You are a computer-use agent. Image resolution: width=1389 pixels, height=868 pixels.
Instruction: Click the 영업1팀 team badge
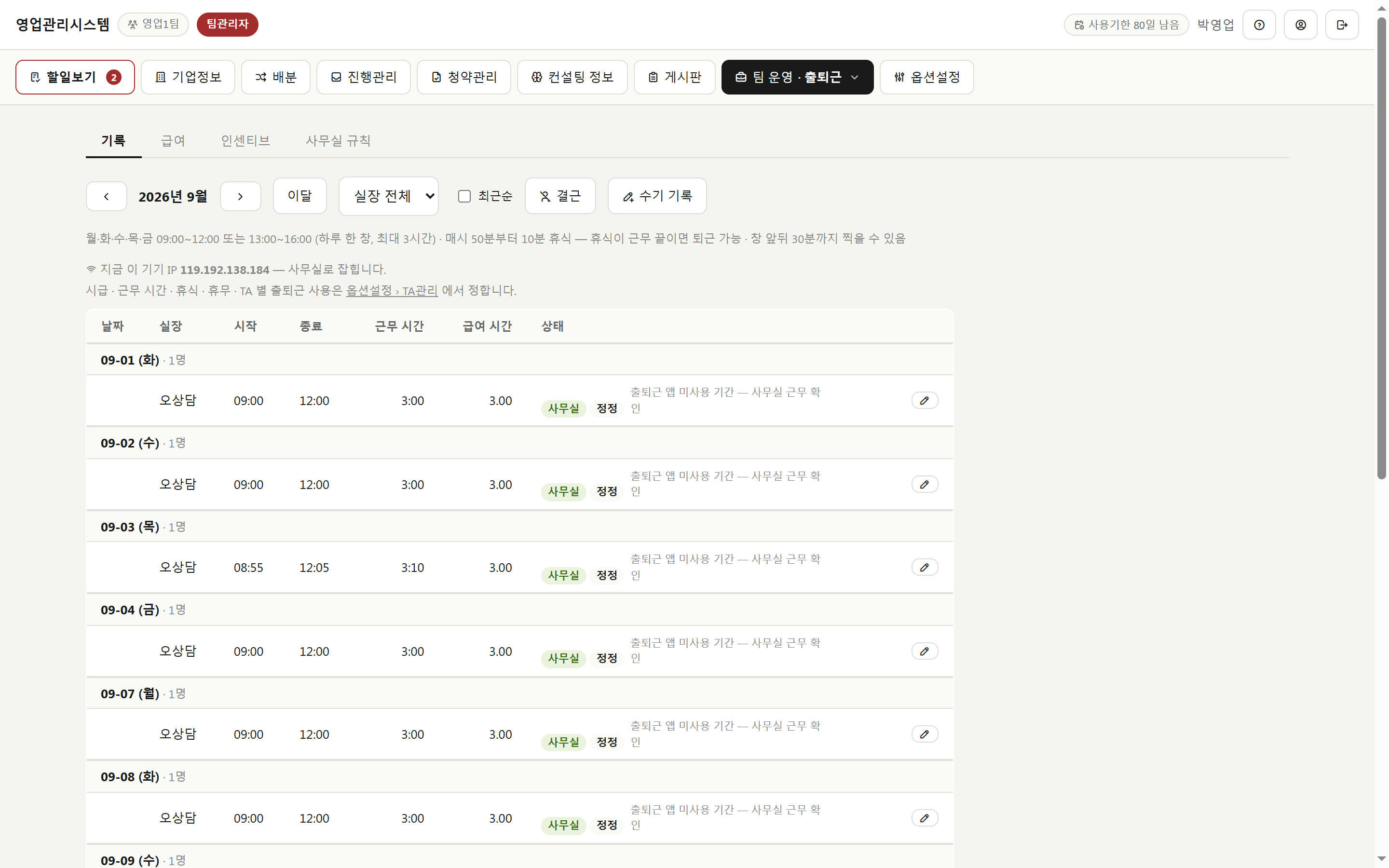pyautogui.click(x=153, y=24)
